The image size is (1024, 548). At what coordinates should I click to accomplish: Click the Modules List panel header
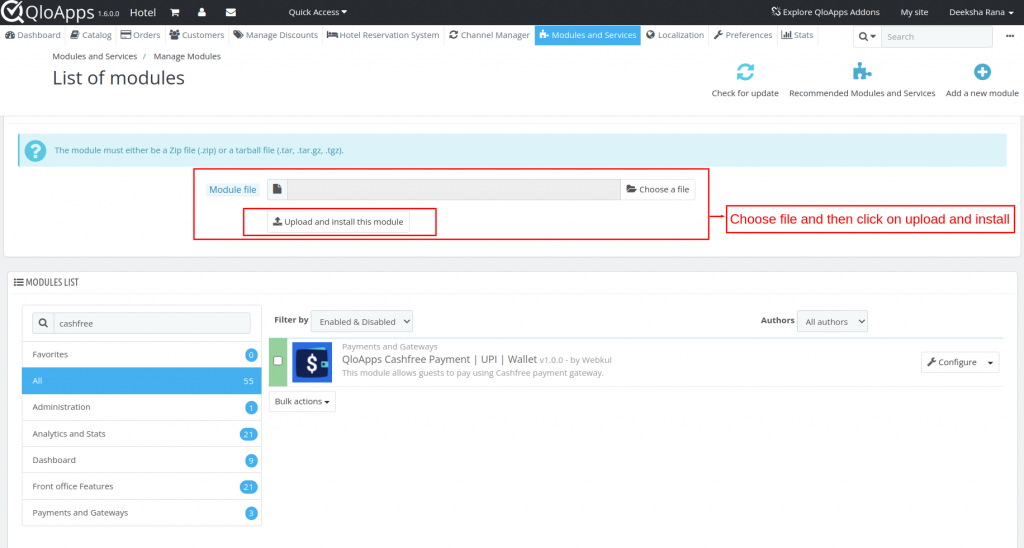point(46,282)
